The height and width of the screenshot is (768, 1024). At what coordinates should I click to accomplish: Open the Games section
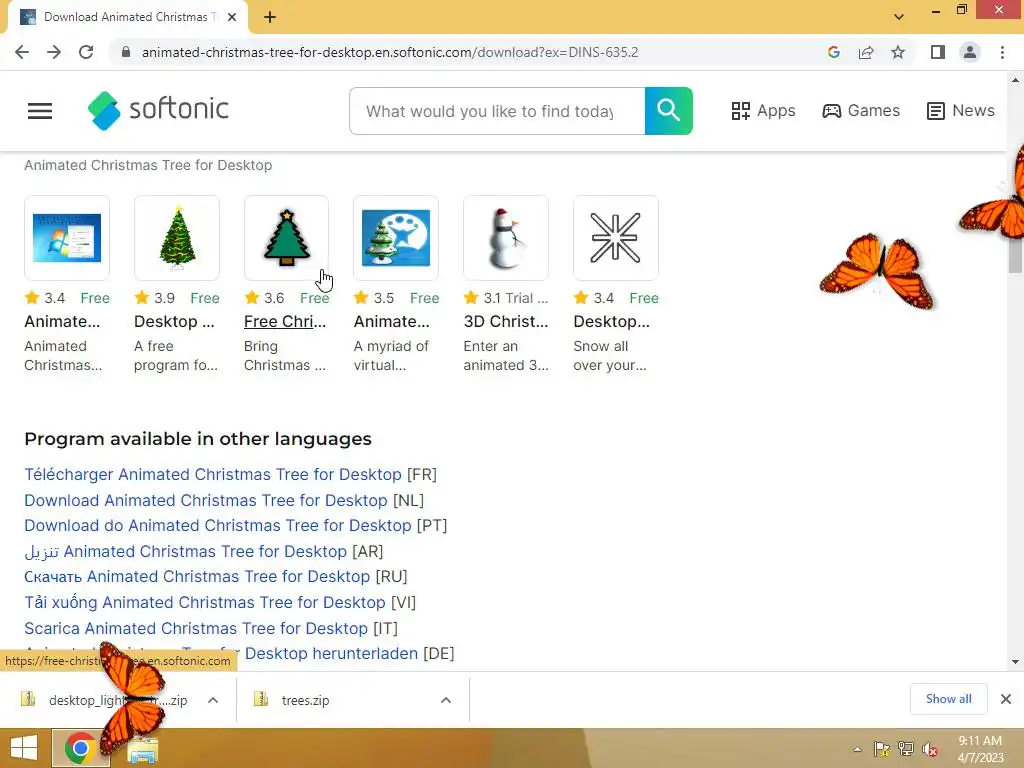click(x=861, y=111)
